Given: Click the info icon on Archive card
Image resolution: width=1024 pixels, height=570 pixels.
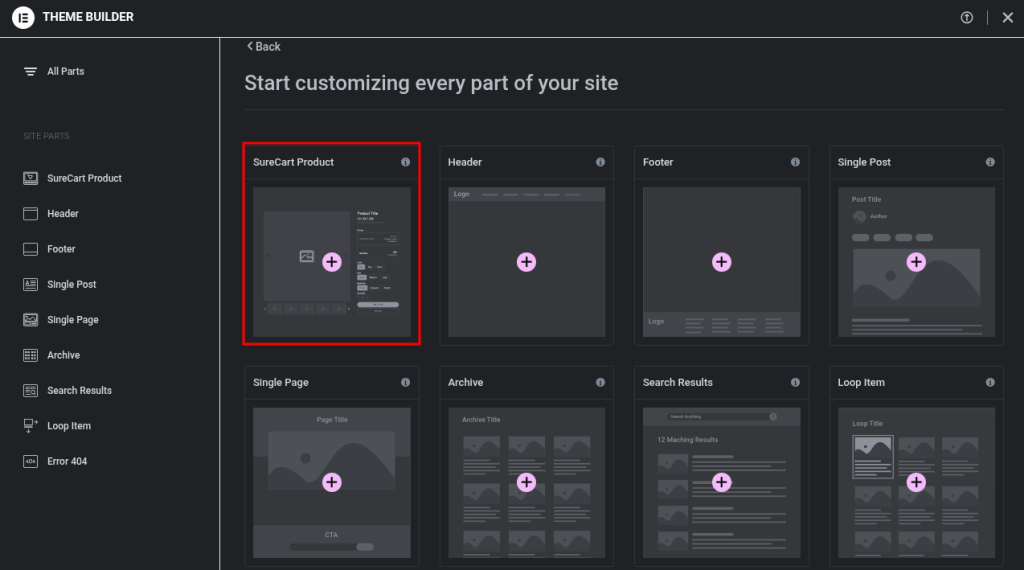Looking at the screenshot, I should (x=600, y=382).
